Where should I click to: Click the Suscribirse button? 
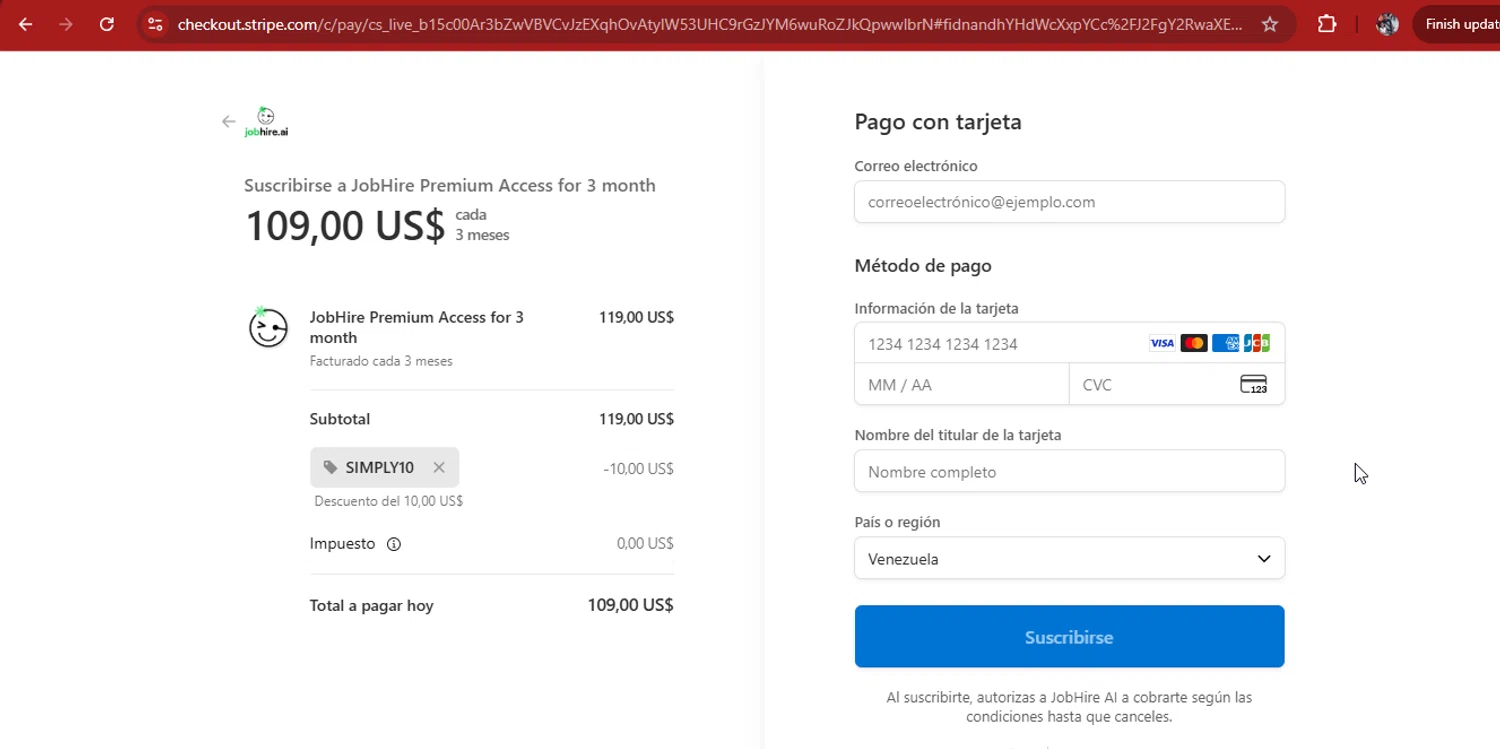coord(1069,636)
